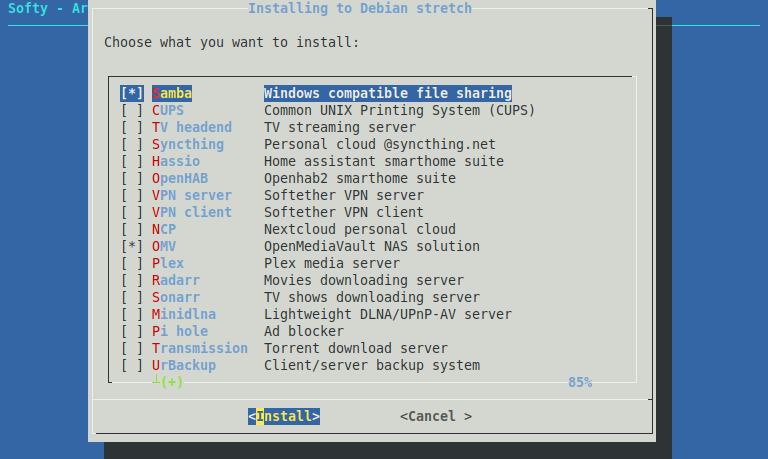Click 'Windows compatible file sharing' description

point(388,93)
